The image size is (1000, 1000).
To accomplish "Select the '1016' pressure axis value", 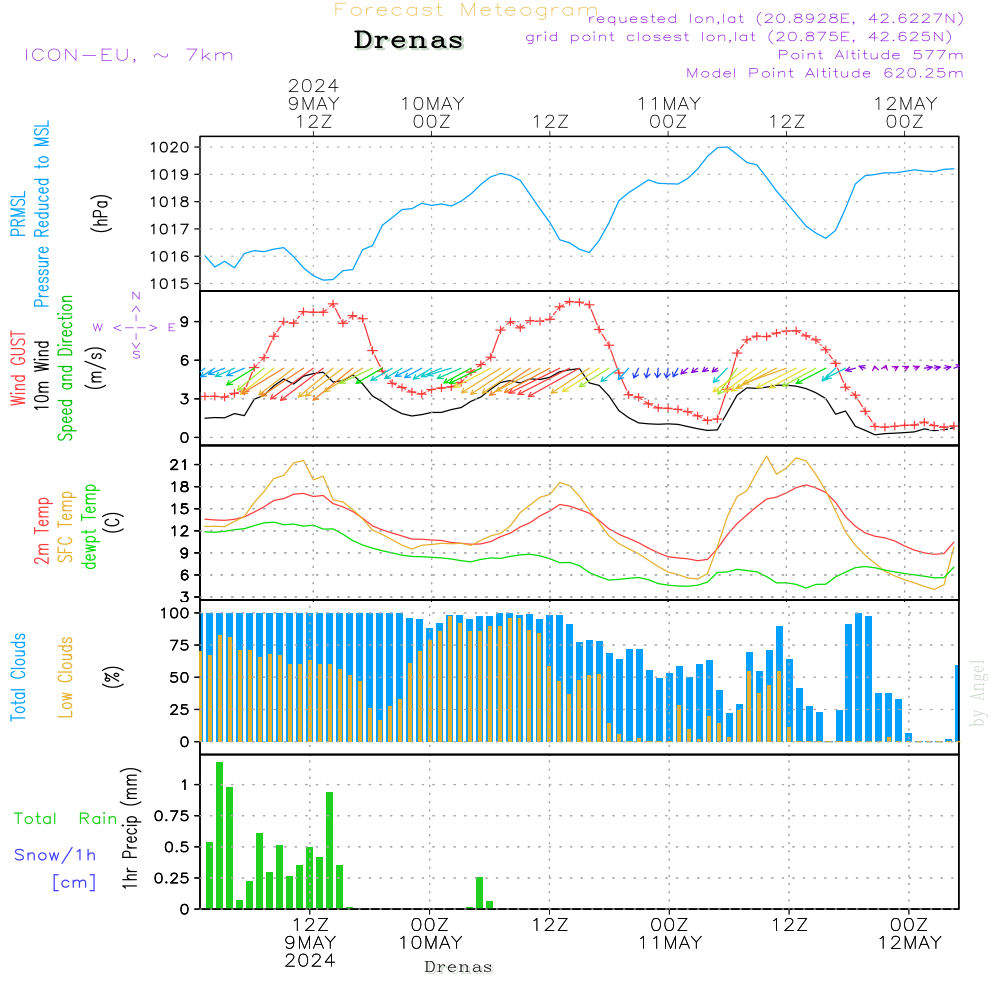I will click(x=170, y=256).
